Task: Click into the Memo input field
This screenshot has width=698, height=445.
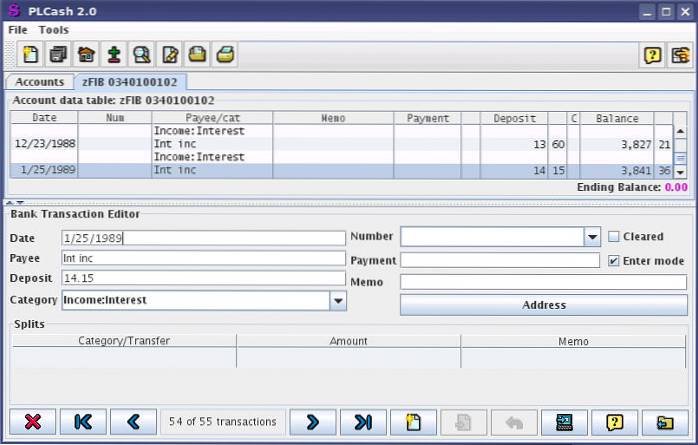Action: coord(544,282)
